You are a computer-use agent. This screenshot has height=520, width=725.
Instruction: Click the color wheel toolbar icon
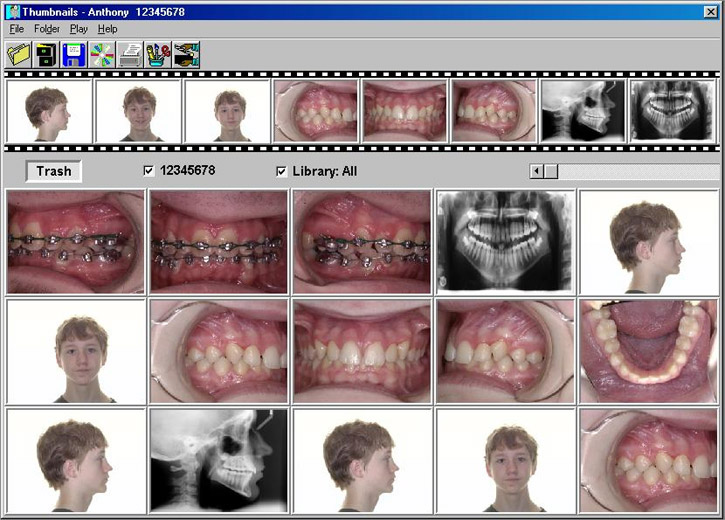click(x=102, y=55)
